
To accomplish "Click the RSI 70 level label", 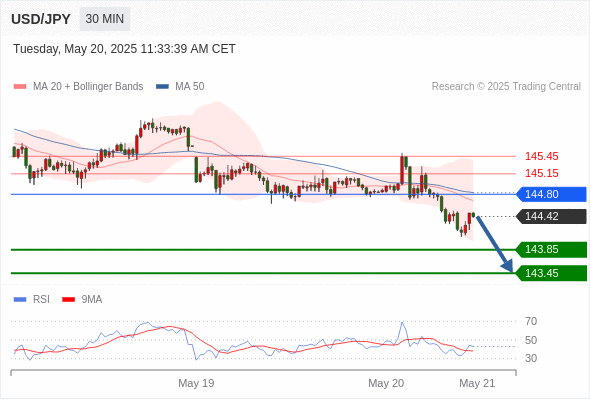I will point(531,321).
